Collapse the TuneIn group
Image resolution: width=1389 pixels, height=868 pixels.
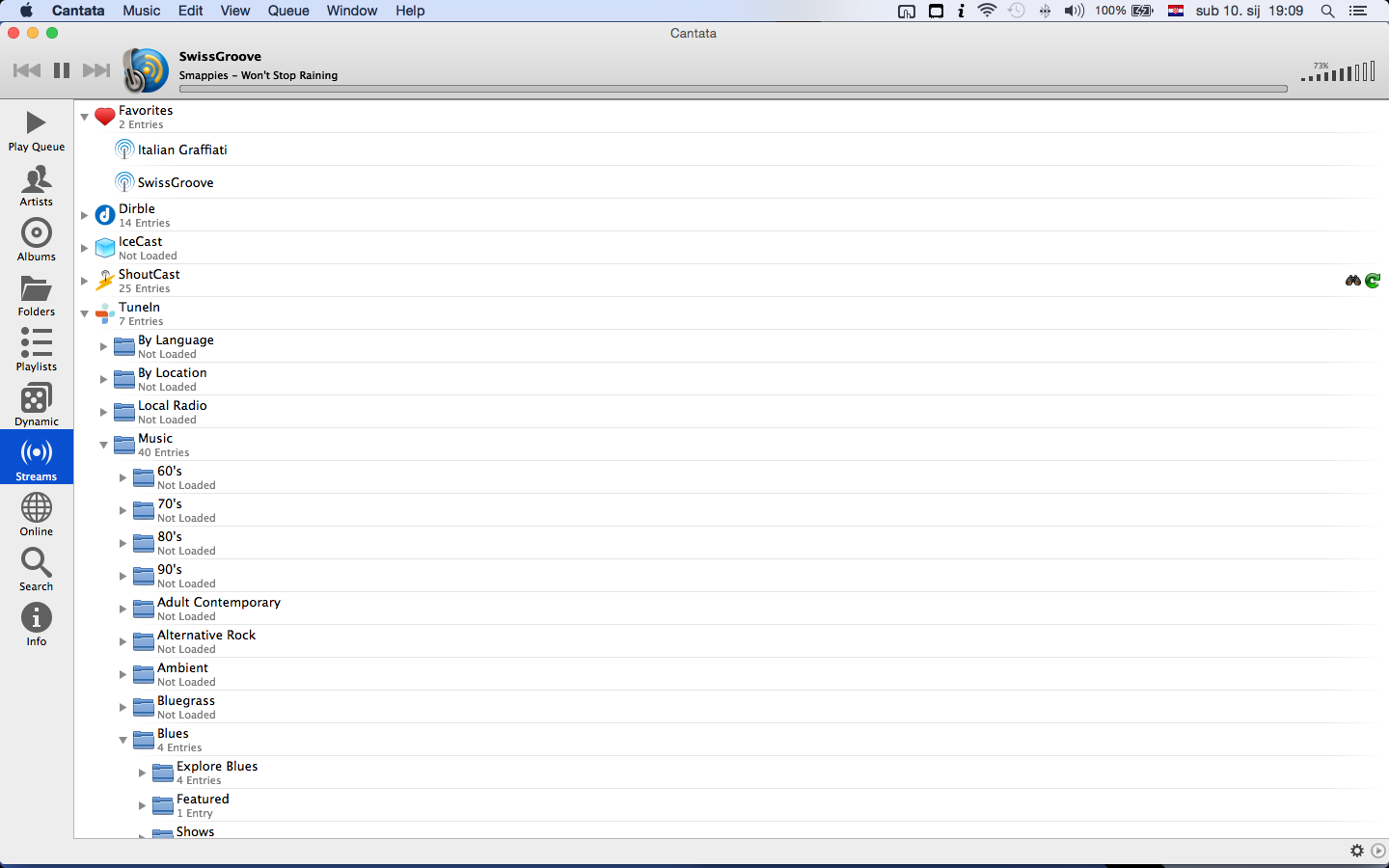pyautogui.click(x=85, y=314)
